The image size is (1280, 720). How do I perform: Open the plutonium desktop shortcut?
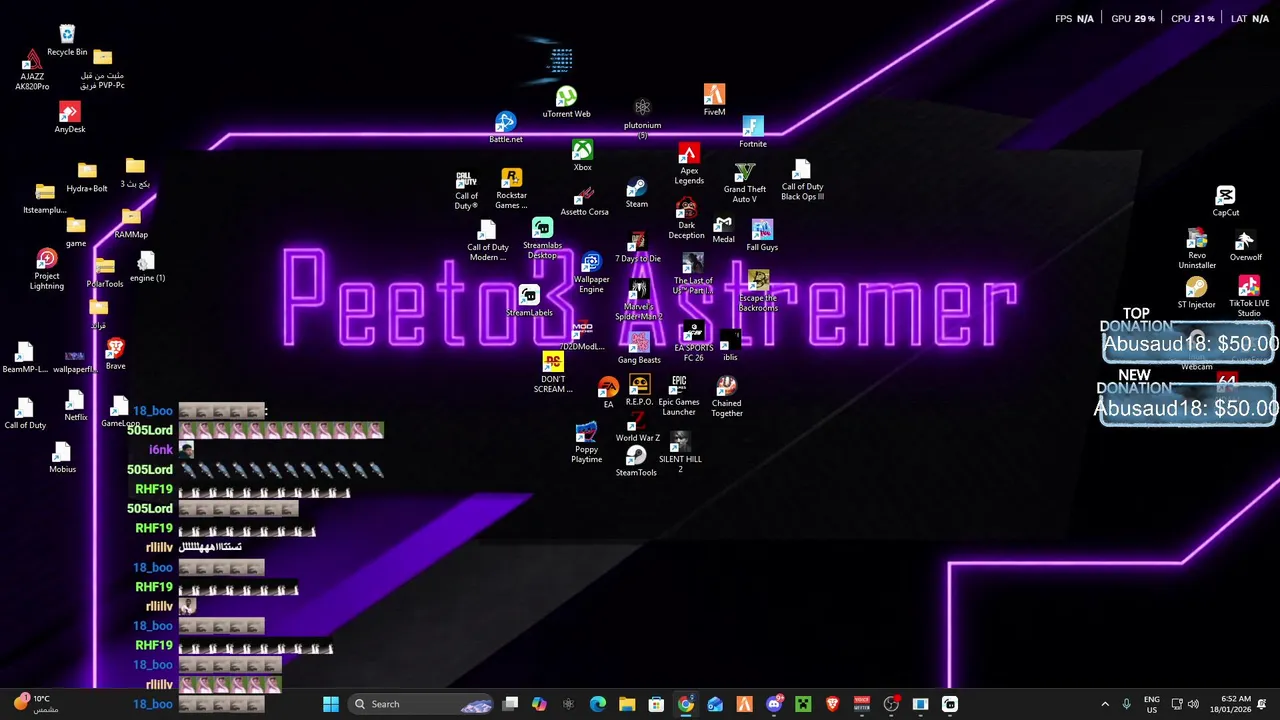click(642, 118)
